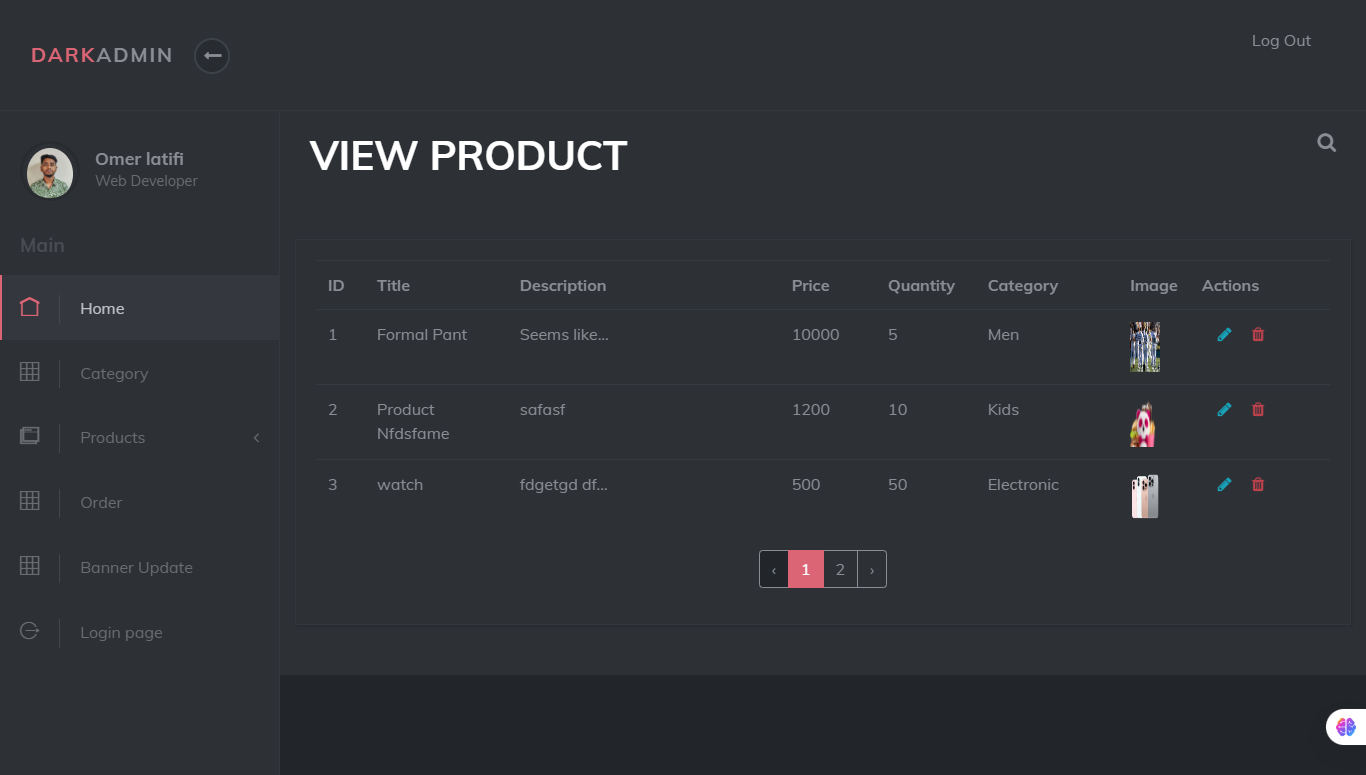Edit Product Nfdsfame with the pencil icon
The image size is (1366, 775).
pyautogui.click(x=1224, y=409)
